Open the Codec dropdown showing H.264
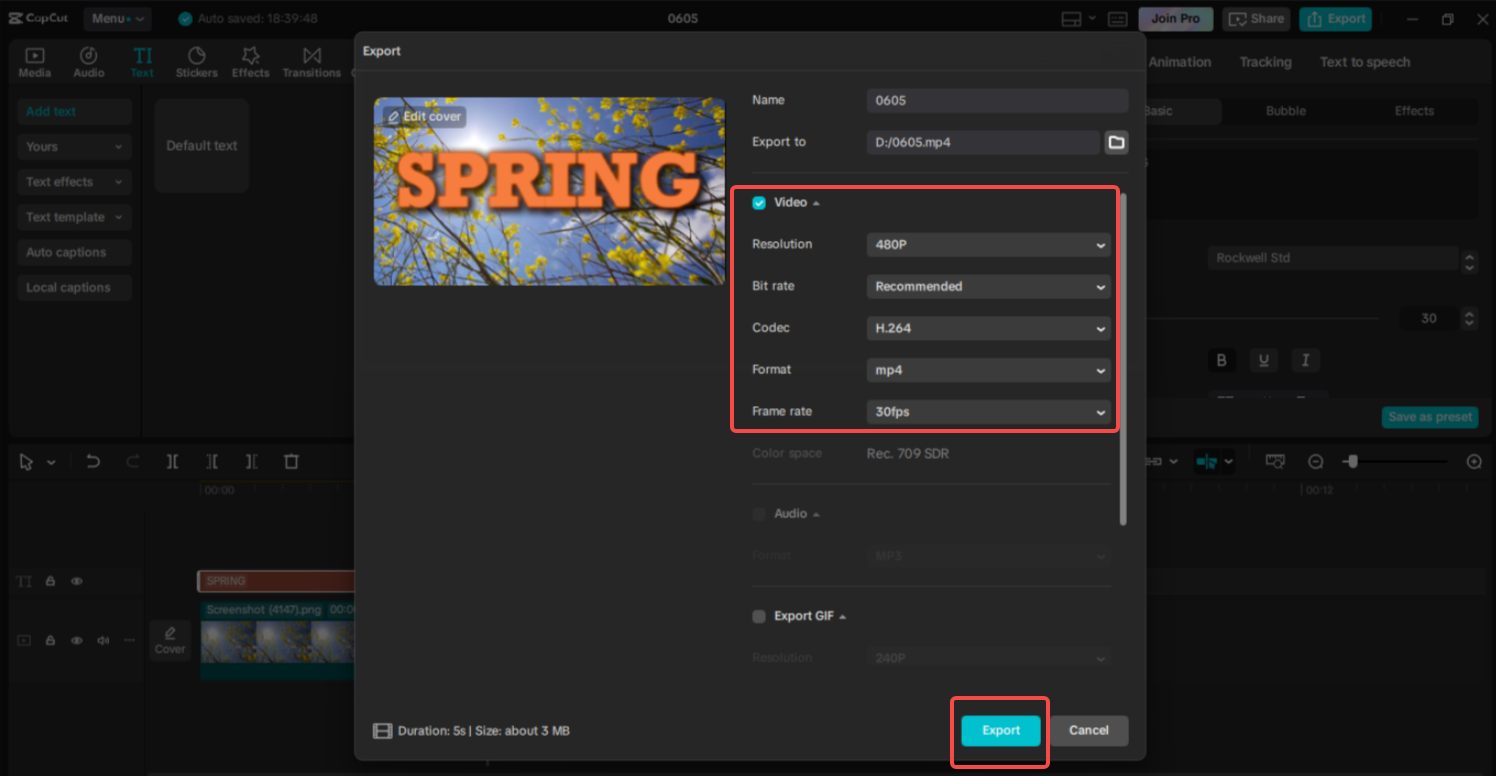Viewport: 1496px width, 776px height. point(988,328)
